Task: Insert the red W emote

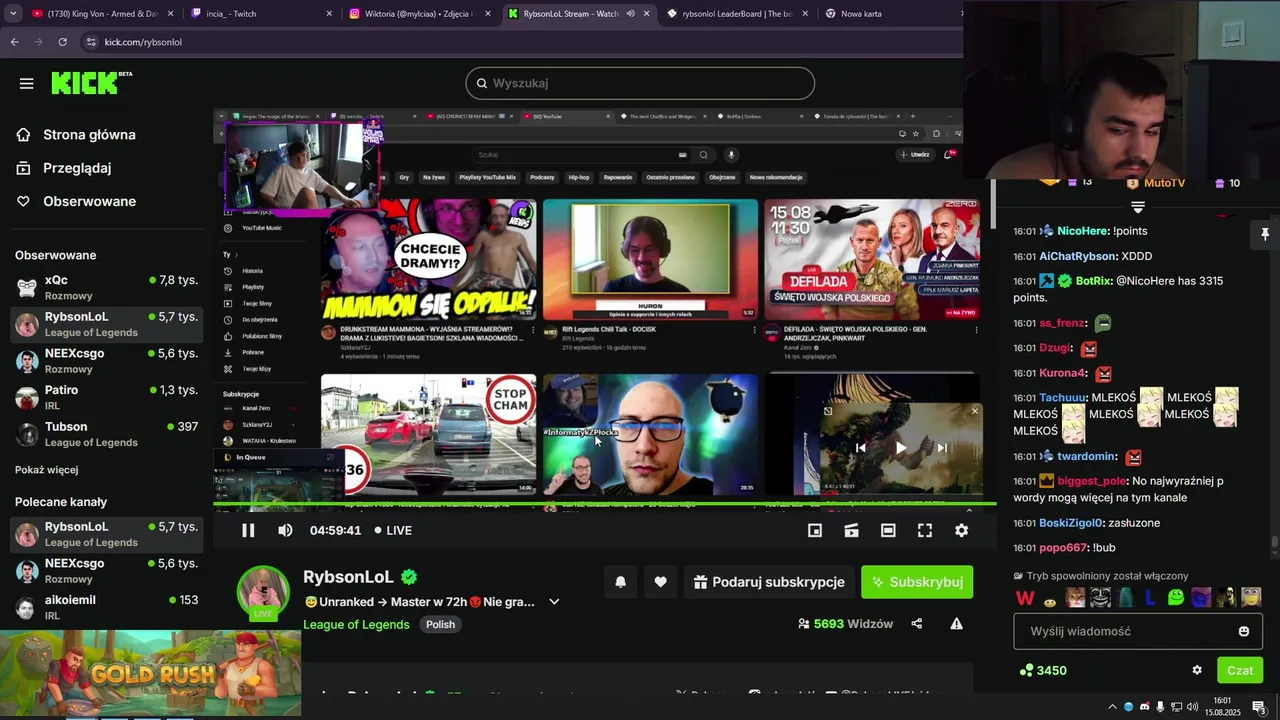Action: pos(1025,598)
